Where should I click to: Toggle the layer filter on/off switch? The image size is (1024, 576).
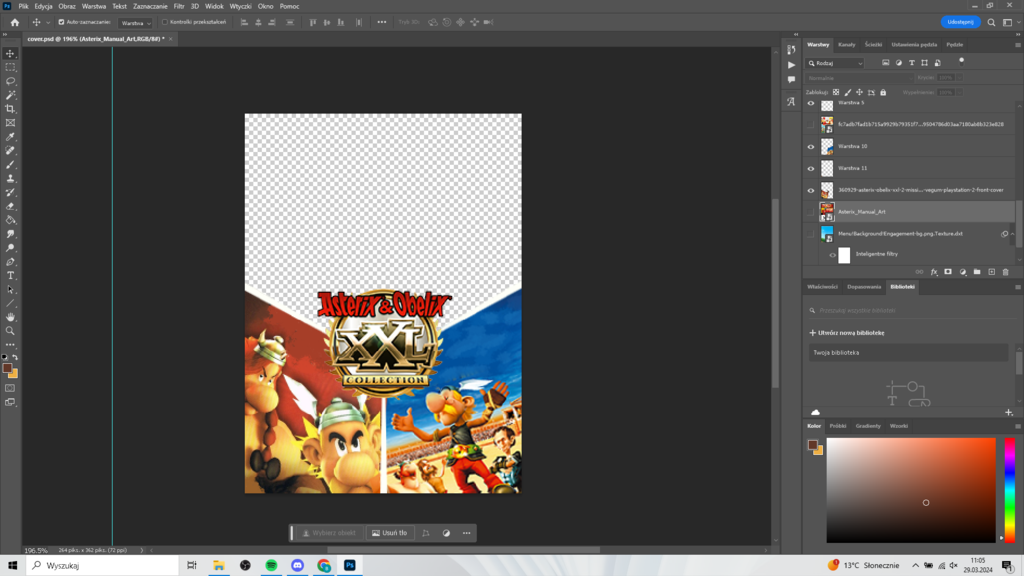[961, 61]
